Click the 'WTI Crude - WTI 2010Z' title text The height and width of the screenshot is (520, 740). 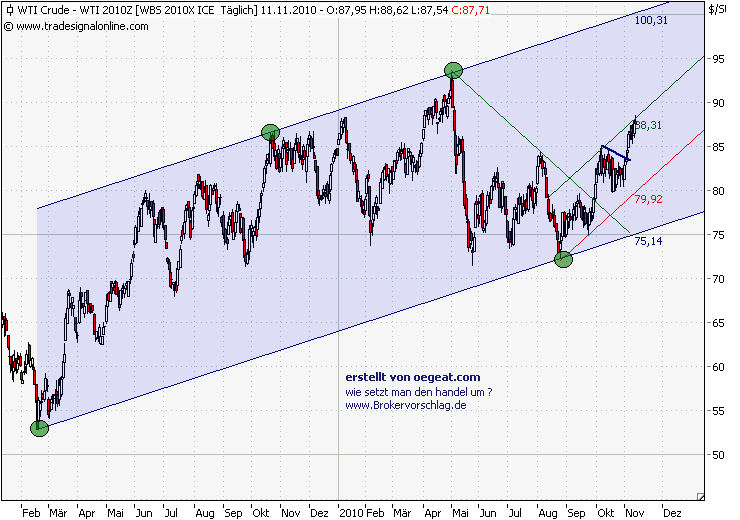point(75,10)
